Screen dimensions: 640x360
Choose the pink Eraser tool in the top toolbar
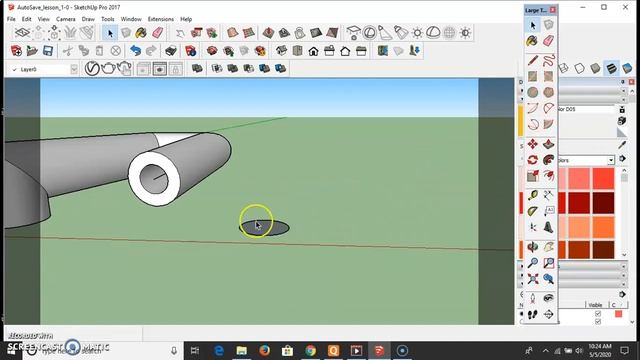(x=158, y=33)
